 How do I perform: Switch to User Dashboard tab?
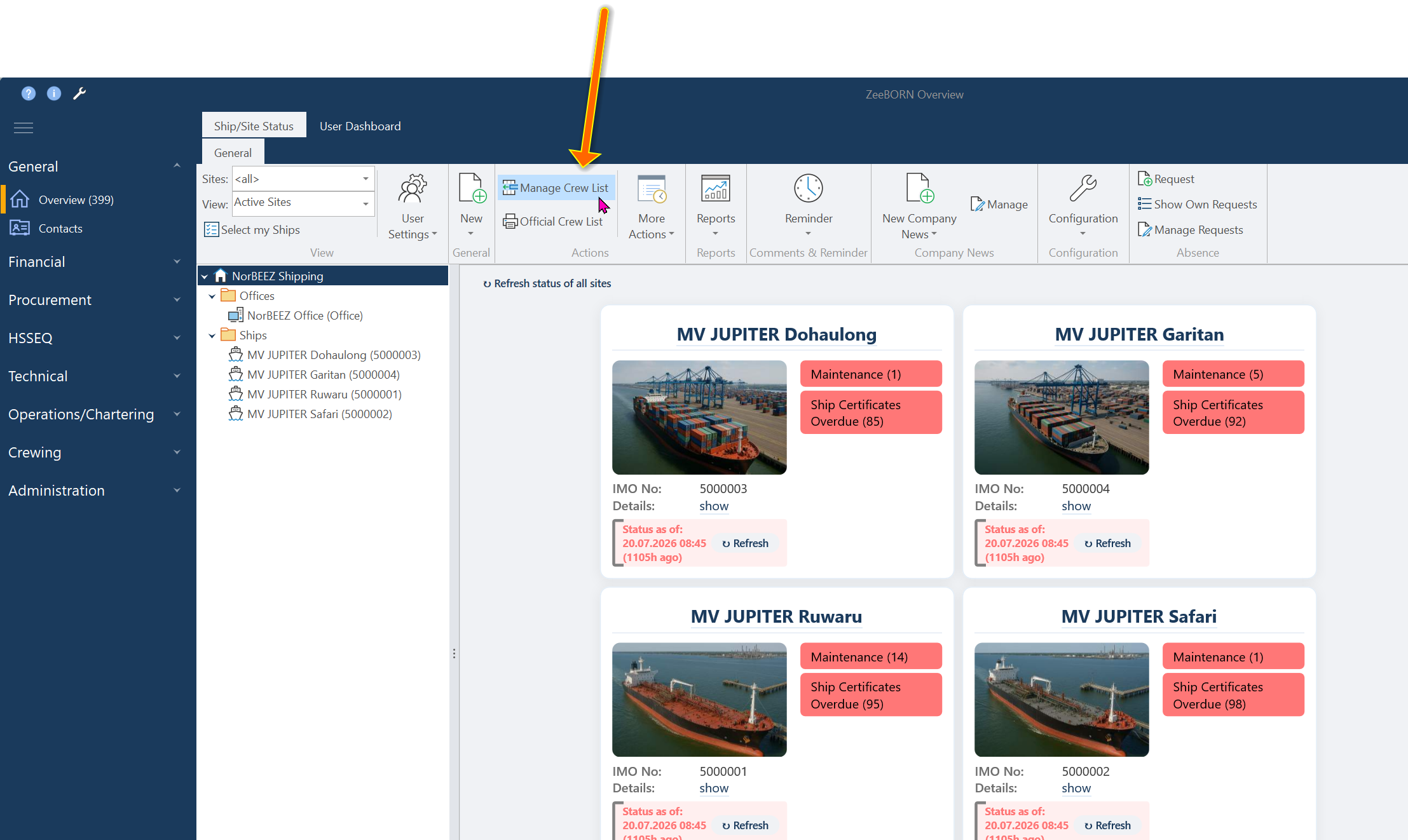click(360, 126)
